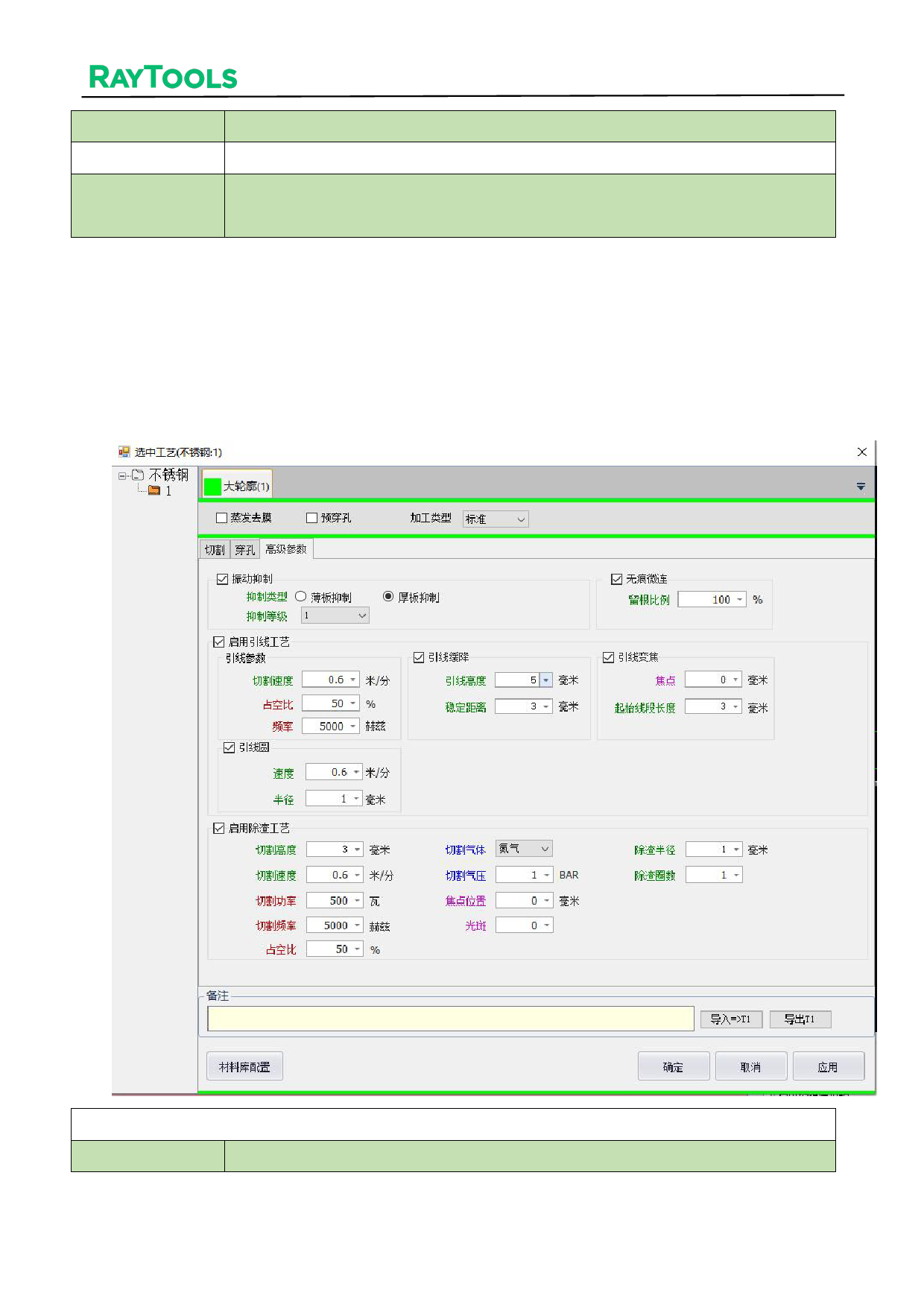The width and height of the screenshot is (924, 1307).
Task: Select the 薄板抑制 radio button
Action: [x=301, y=597]
